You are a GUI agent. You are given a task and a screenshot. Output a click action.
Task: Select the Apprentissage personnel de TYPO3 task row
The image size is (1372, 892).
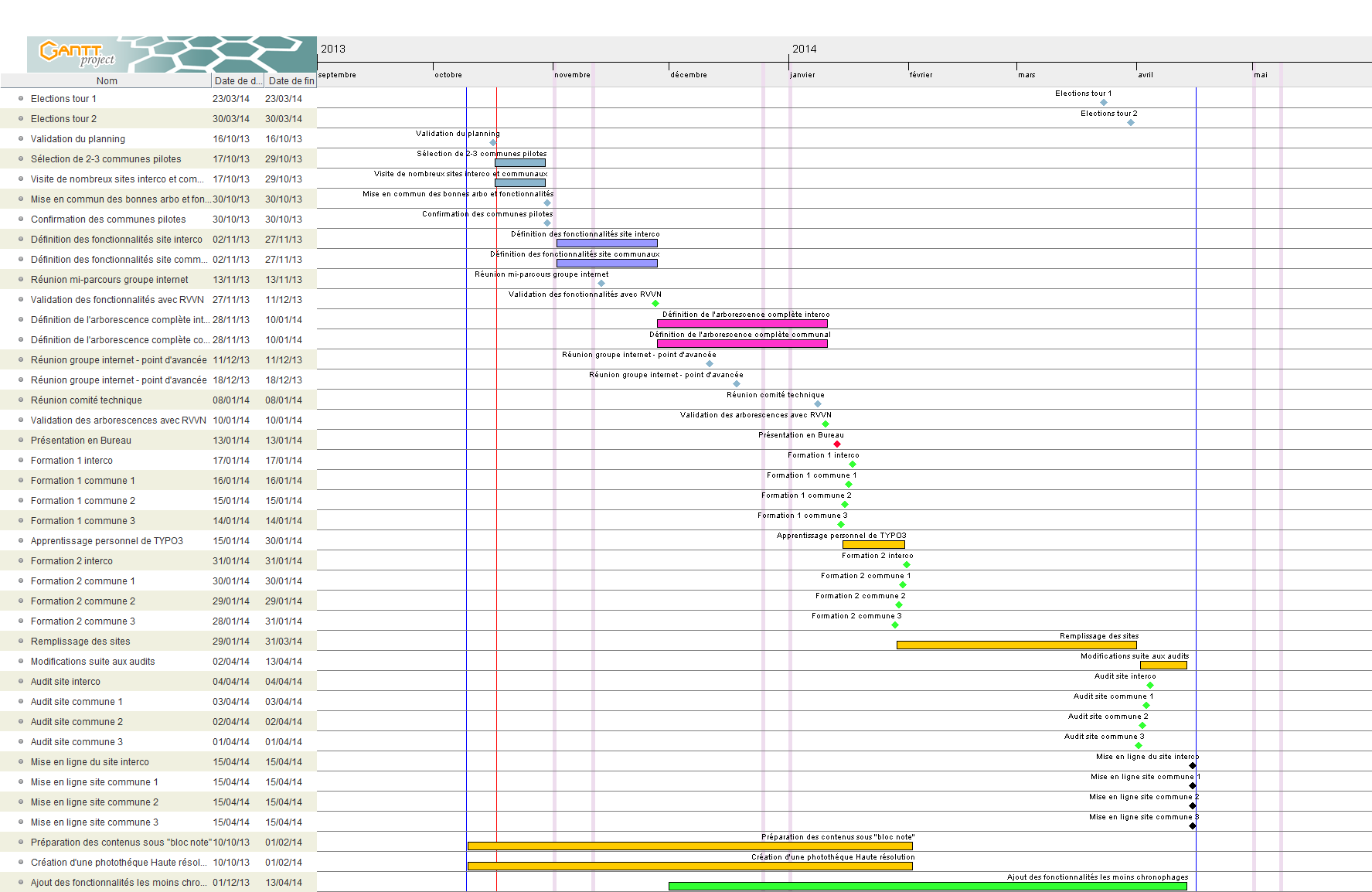click(107, 541)
